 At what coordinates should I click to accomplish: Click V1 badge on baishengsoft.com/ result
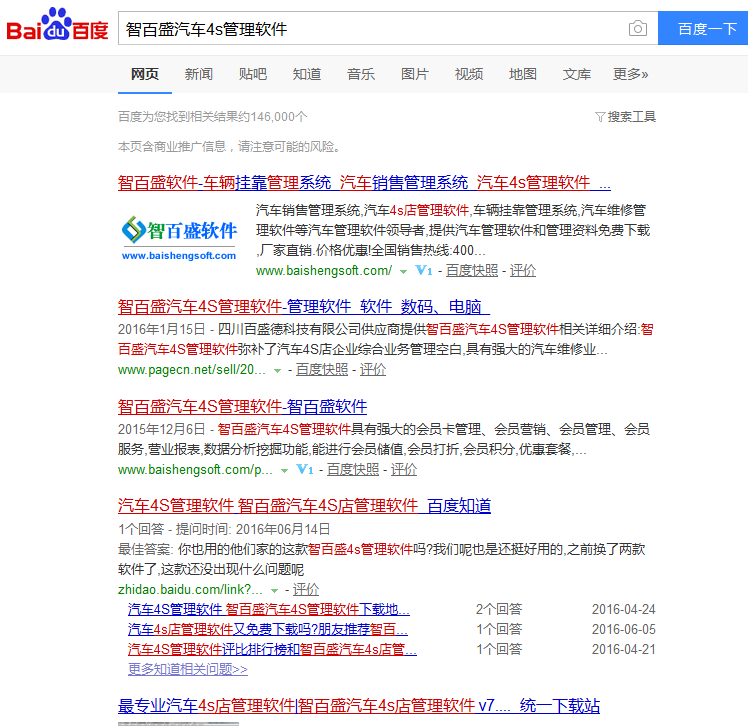[424, 270]
